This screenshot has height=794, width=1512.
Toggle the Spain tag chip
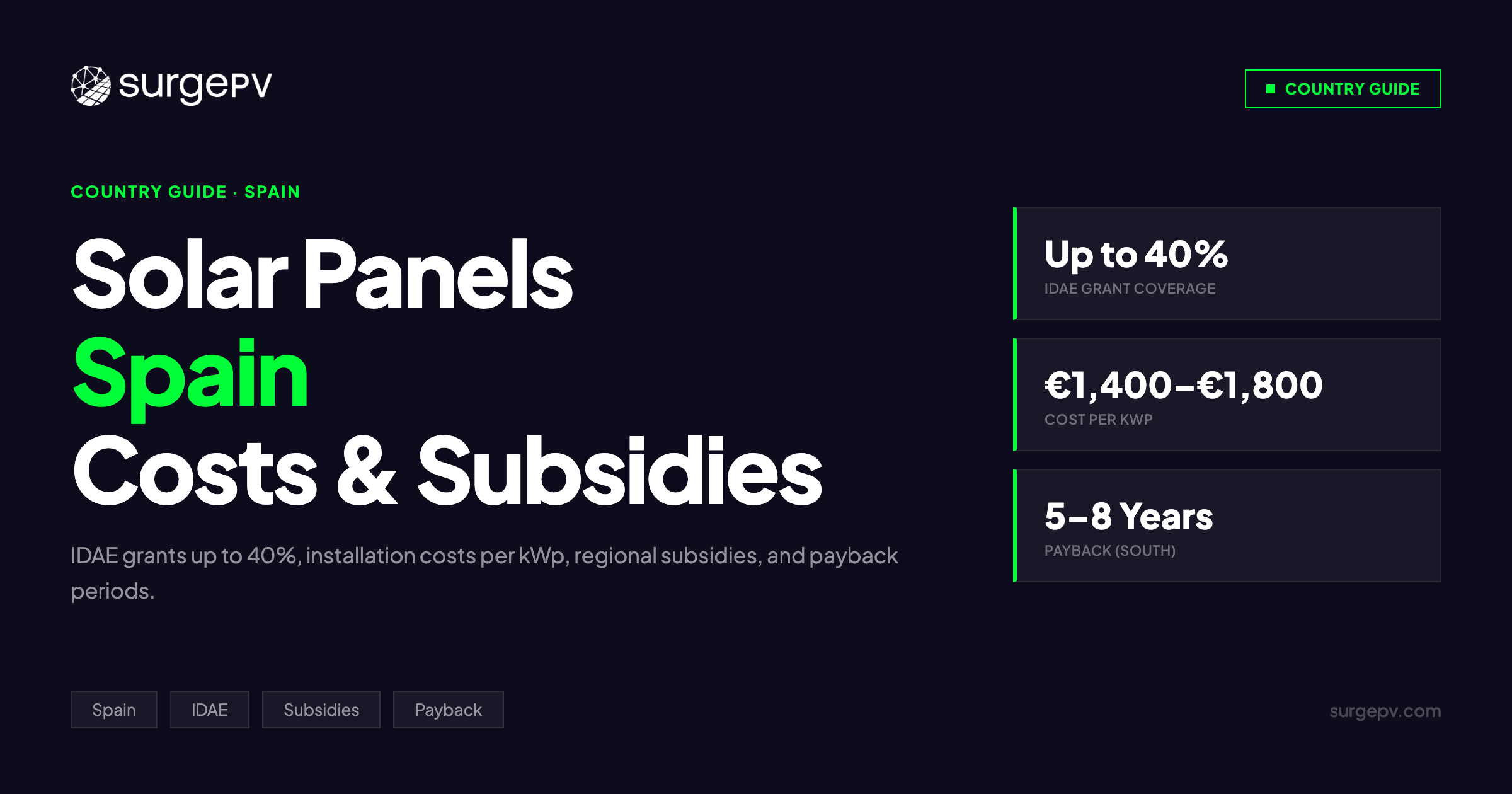tap(114, 710)
